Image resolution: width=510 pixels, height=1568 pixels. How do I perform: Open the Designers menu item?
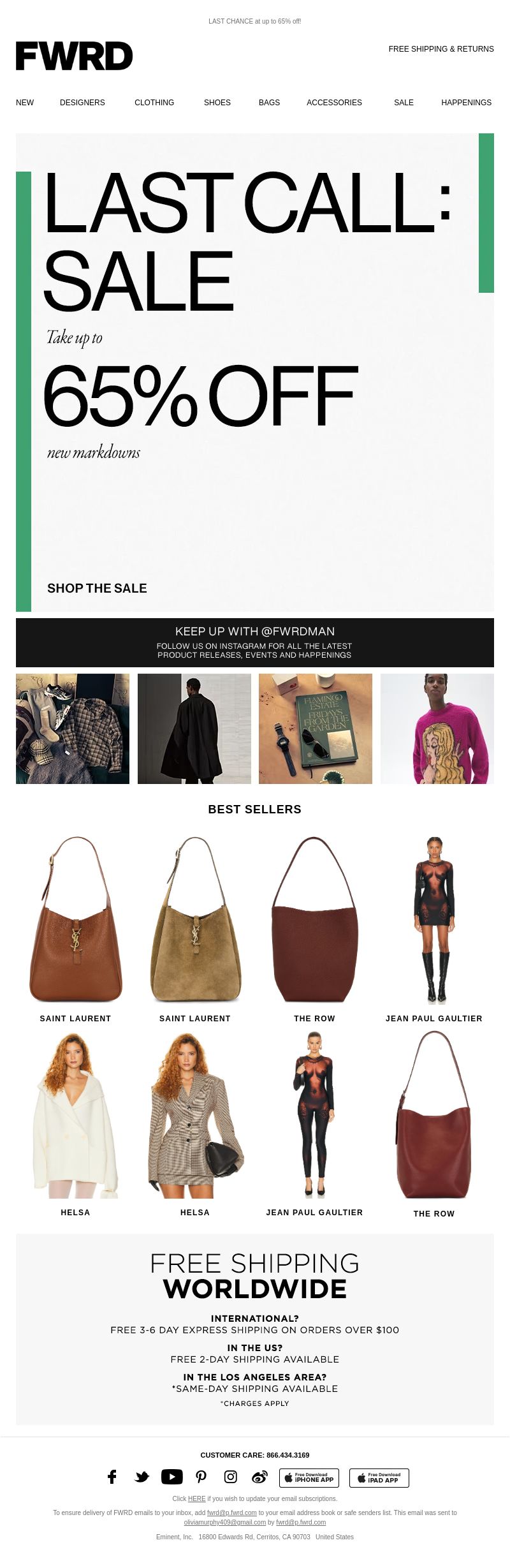[x=82, y=103]
